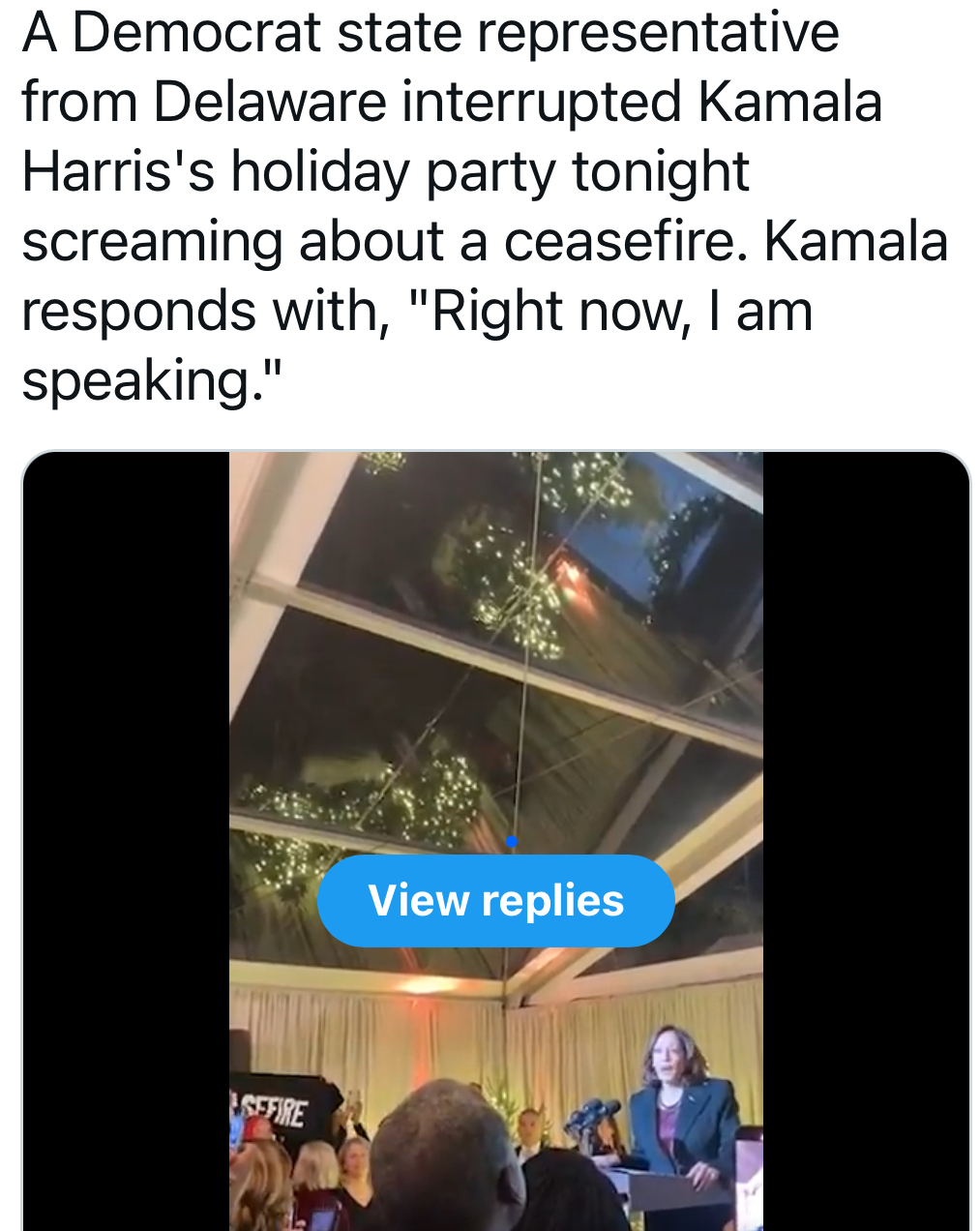Click the word "Delaware" in the tweet
Image resolution: width=980 pixels, height=1231 pixels.
[x=270, y=102]
